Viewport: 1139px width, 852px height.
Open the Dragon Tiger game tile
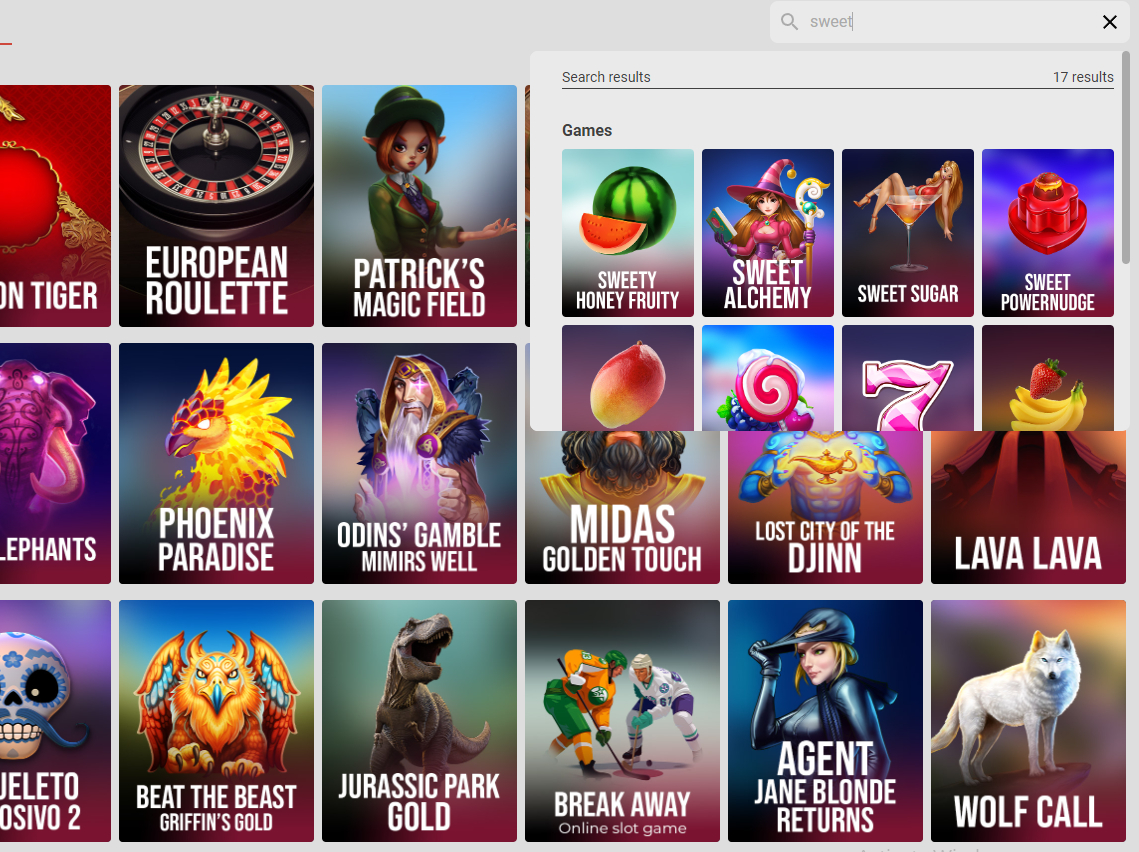pyautogui.click(x=55, y=206)
